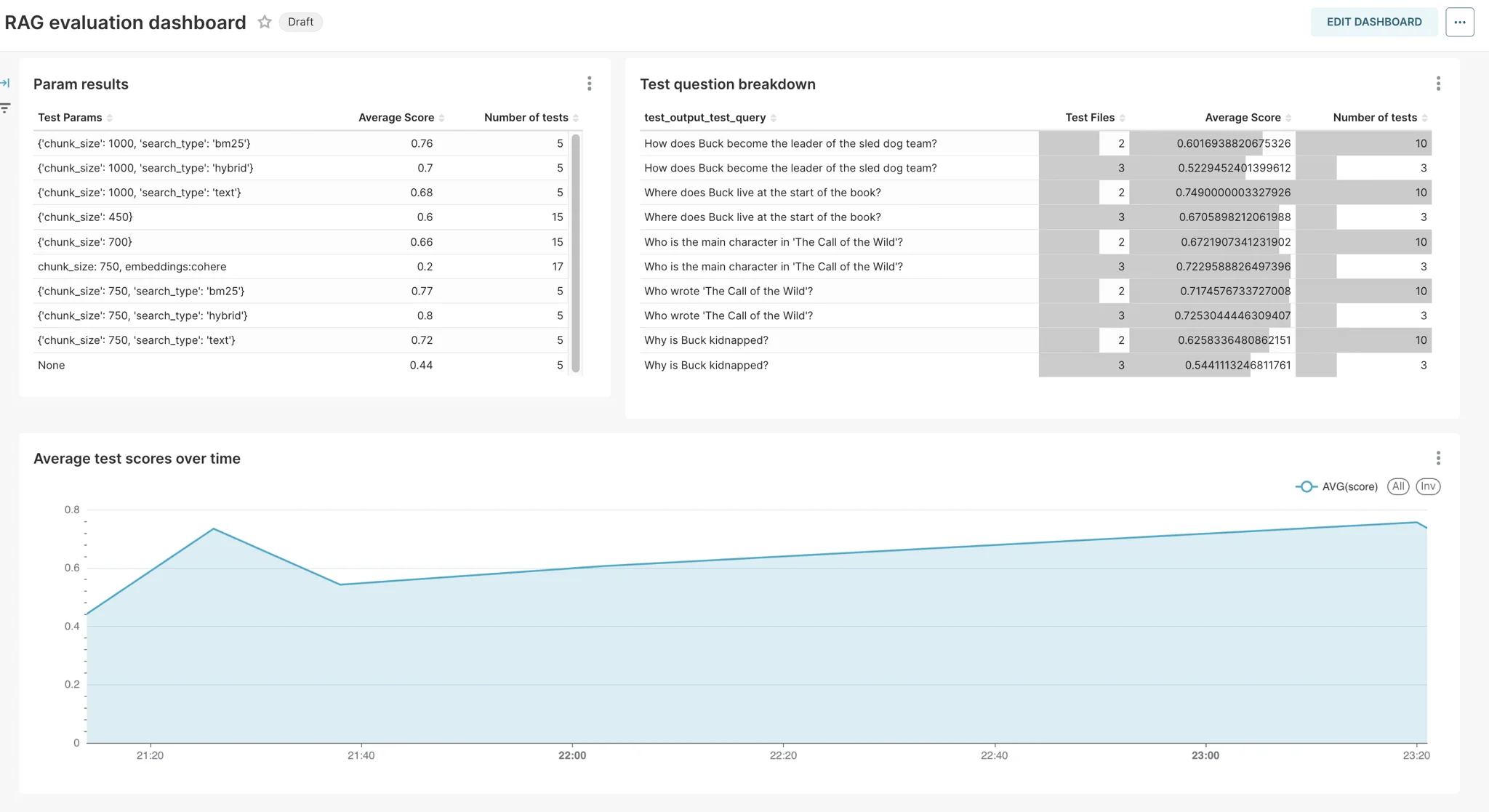1489x812 pixels.
Task: Open options menu on Average test scores chart
Action: pyautogui.click(x=1438, y=458)
